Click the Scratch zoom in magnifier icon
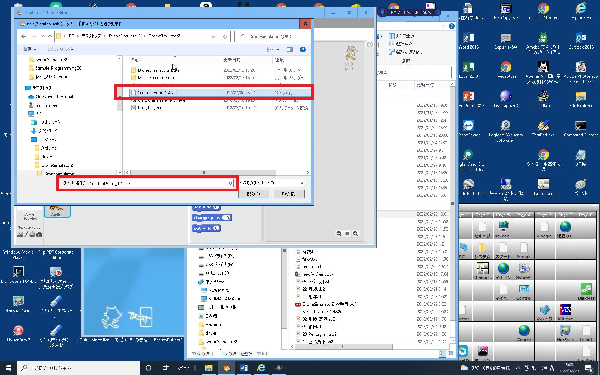Image resolution: width=600 pixels, height=375 pixels. pyautogui.click(x=355, y=233)
